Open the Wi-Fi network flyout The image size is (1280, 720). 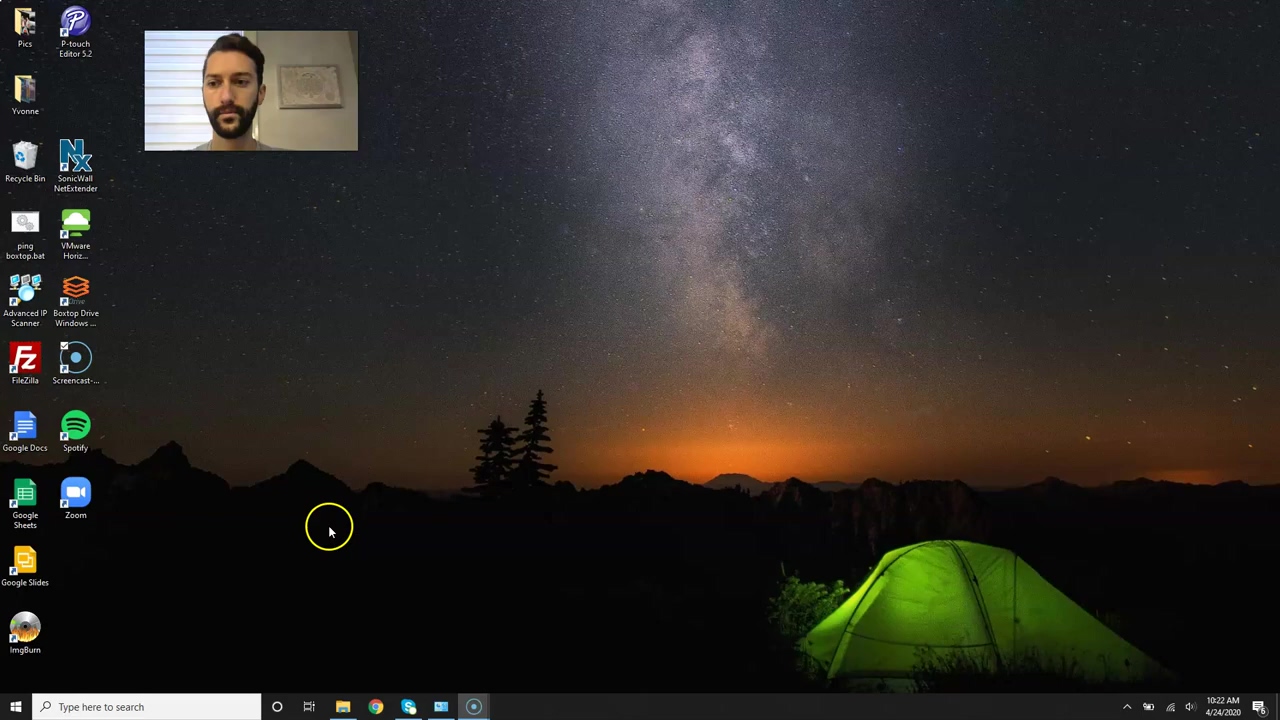[x=1170, y=707]
